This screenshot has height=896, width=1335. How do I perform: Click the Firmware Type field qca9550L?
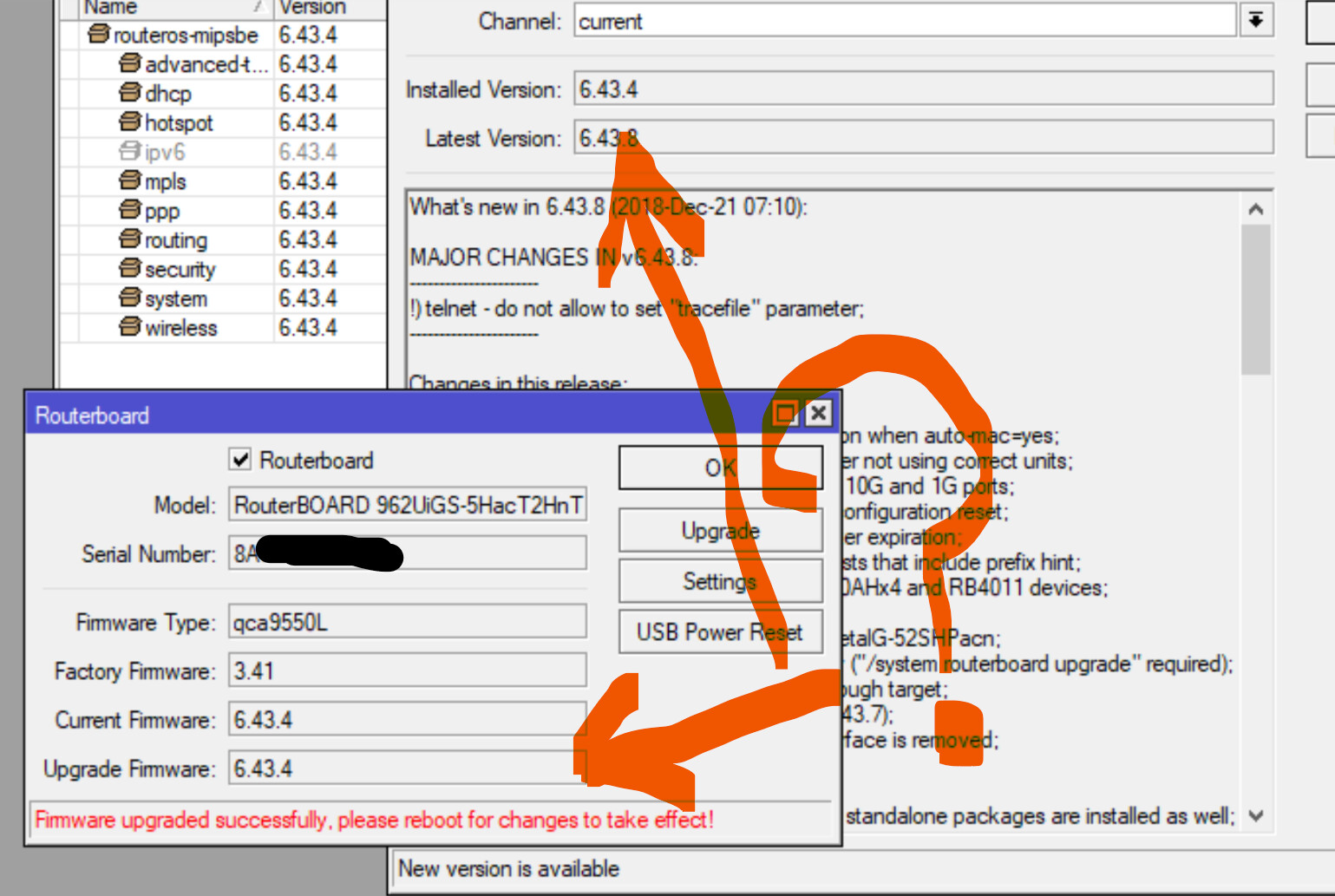coord(408,622)
